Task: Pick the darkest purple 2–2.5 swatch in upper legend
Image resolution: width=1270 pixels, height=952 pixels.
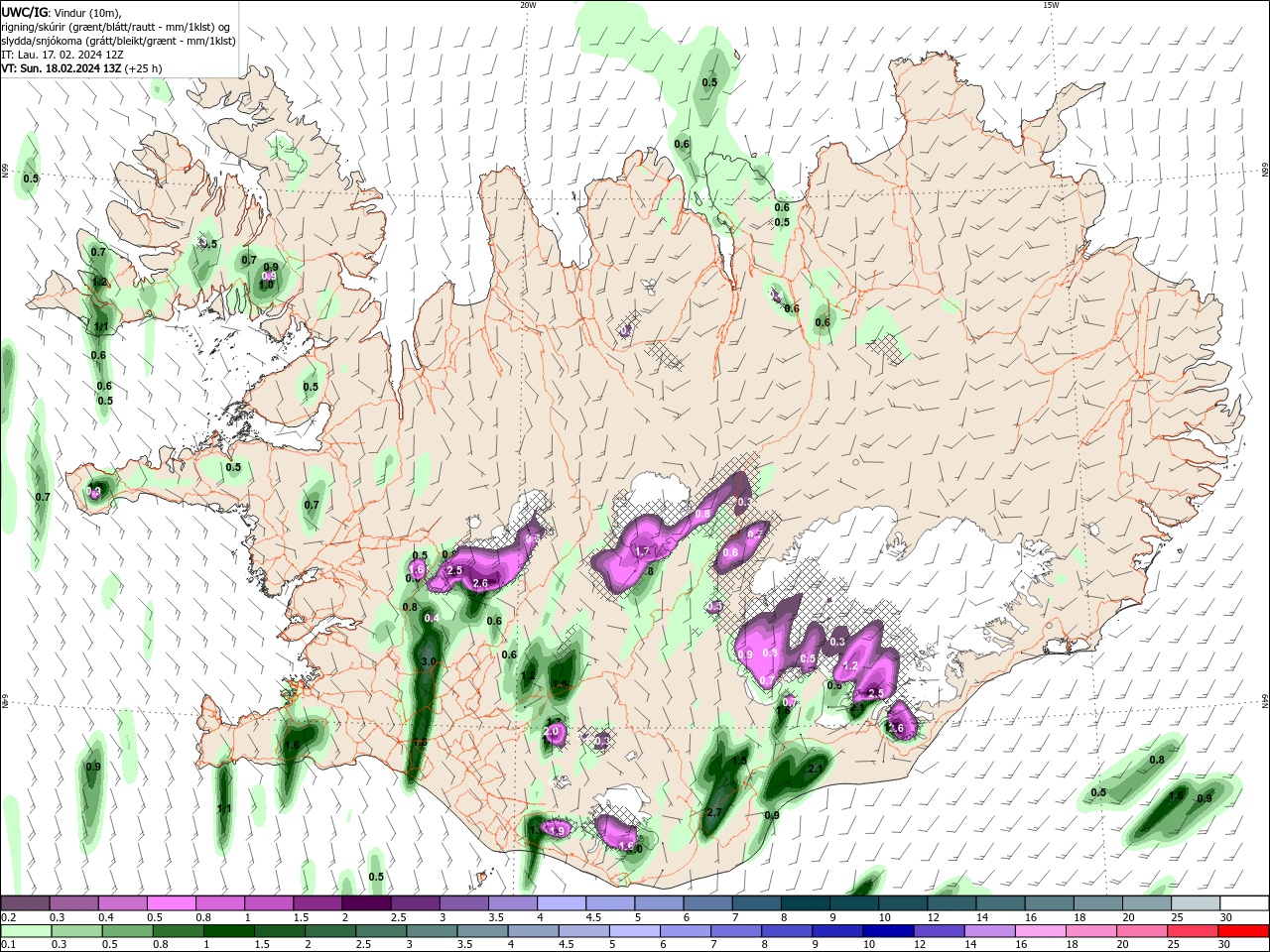Action: 365,903
